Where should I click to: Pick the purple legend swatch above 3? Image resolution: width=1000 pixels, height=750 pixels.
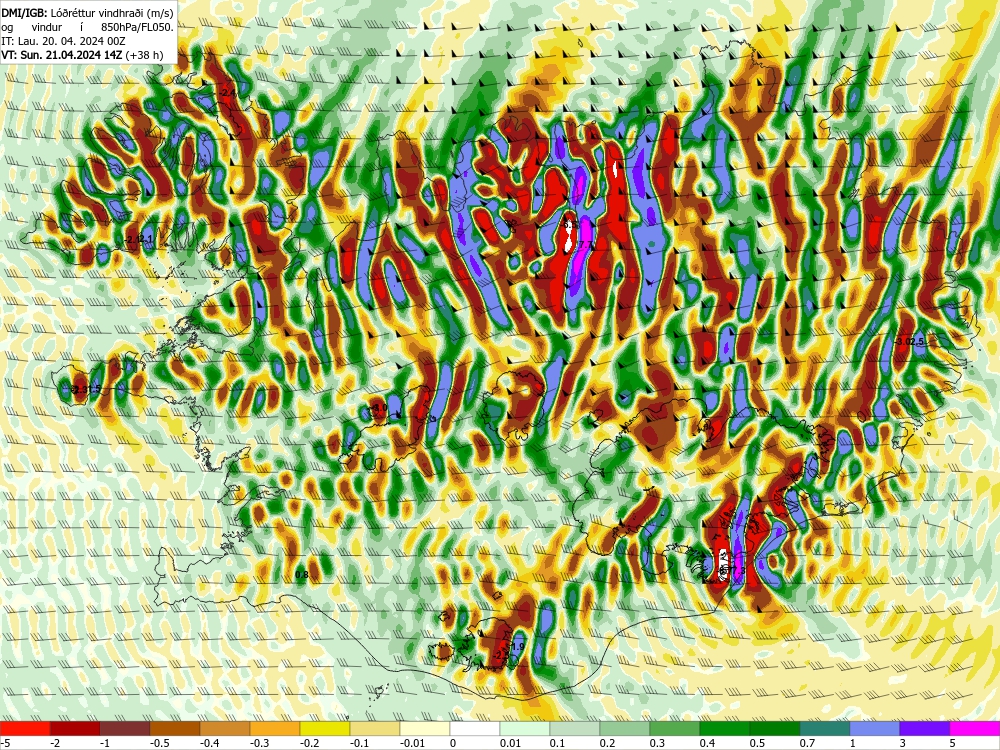(x=925, y=729)
